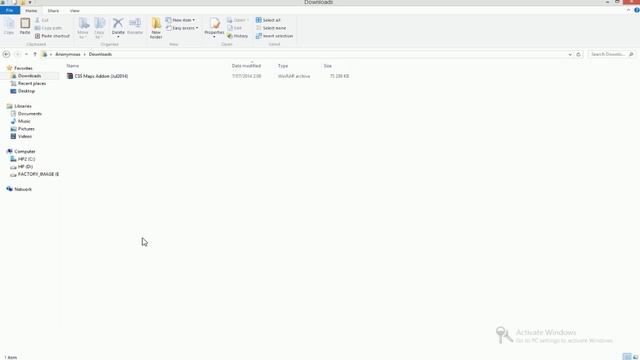This screenshot has height=360, width=640.
Task: Click Downloads in the address breadcrumb
Action: tap(100, 54)
